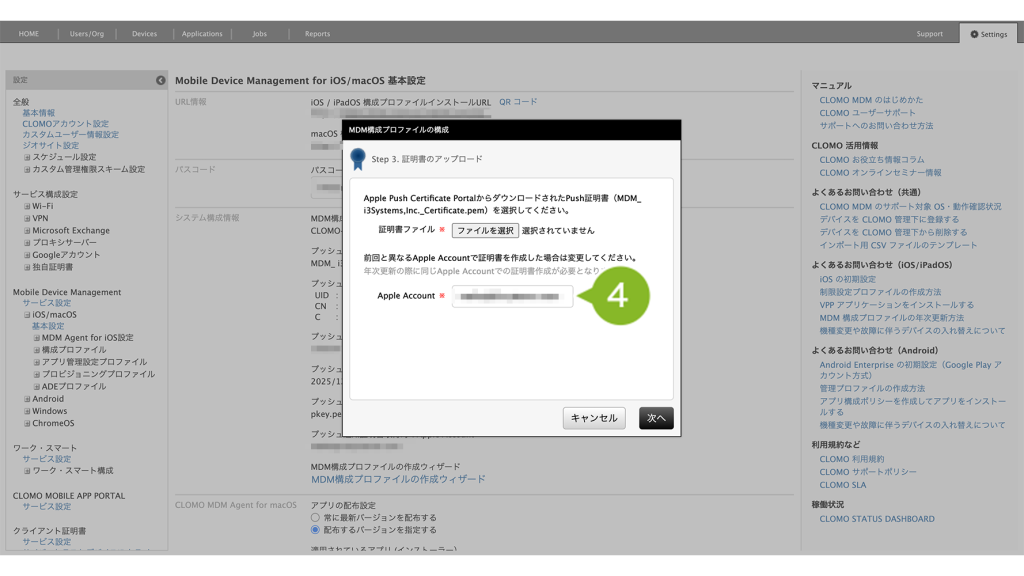The image size is (1024, 576).
Task: Click the 次へ button
Action: click(x=656, y=418)
